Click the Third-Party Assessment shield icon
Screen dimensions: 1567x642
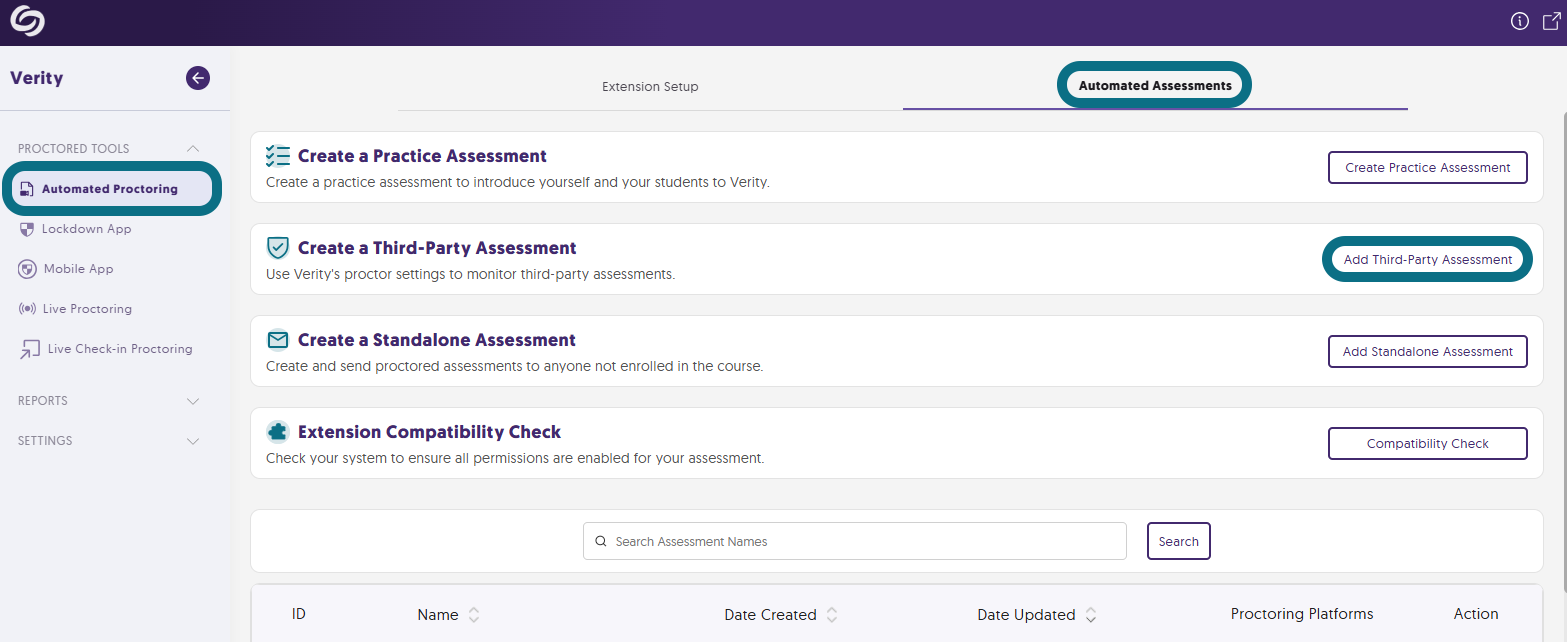[278, 248]
